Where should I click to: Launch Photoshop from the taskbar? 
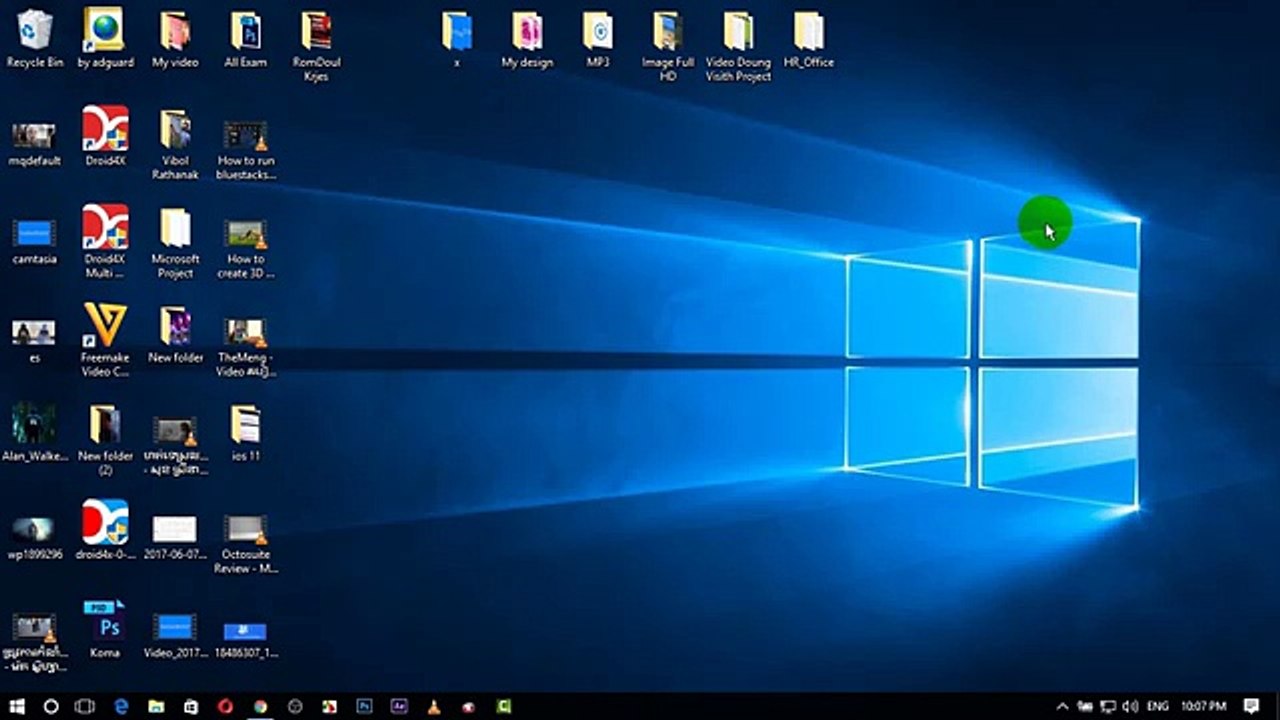click(364, 706)
